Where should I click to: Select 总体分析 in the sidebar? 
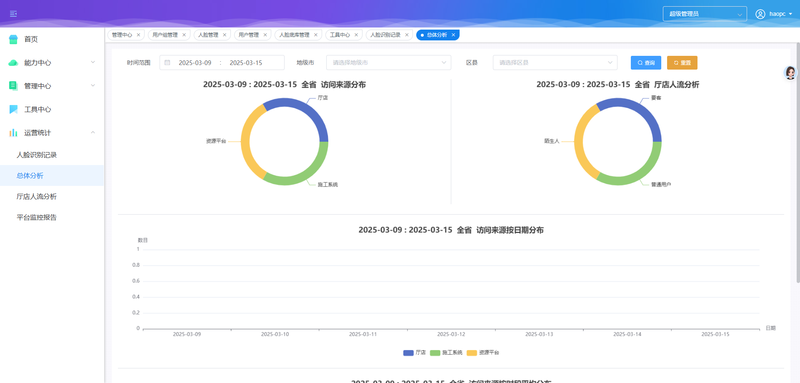coord(52,175)
